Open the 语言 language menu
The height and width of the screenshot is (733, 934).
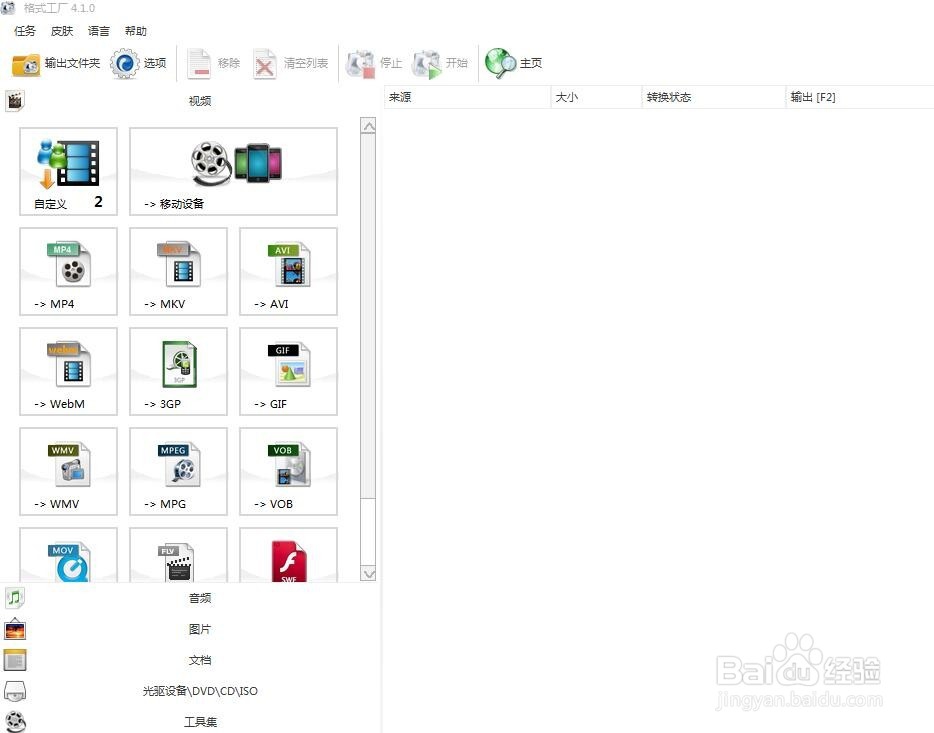99,31
